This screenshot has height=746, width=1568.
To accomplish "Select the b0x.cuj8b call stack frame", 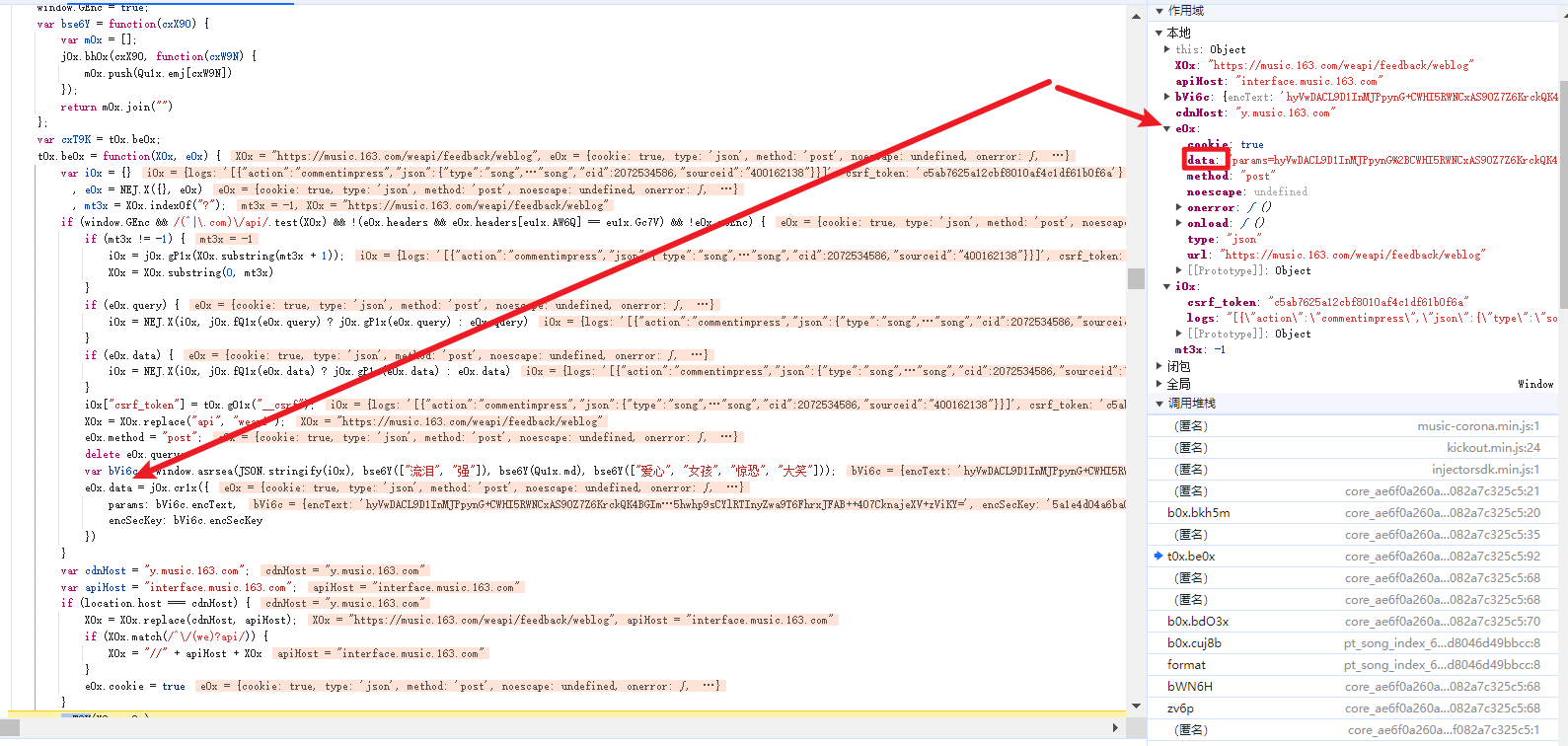I will click(1354, 643).
